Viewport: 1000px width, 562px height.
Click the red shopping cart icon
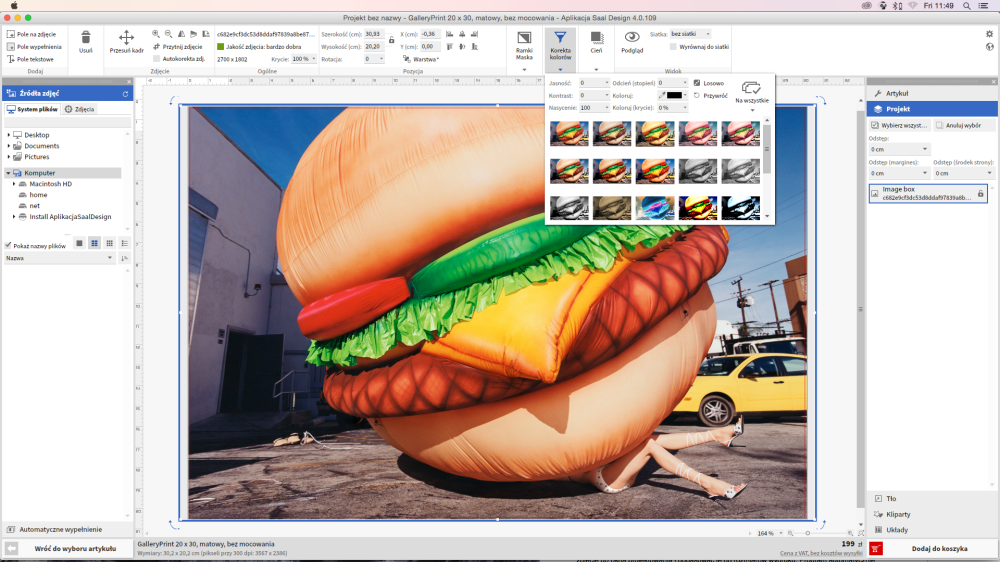(x=876, y=549)
